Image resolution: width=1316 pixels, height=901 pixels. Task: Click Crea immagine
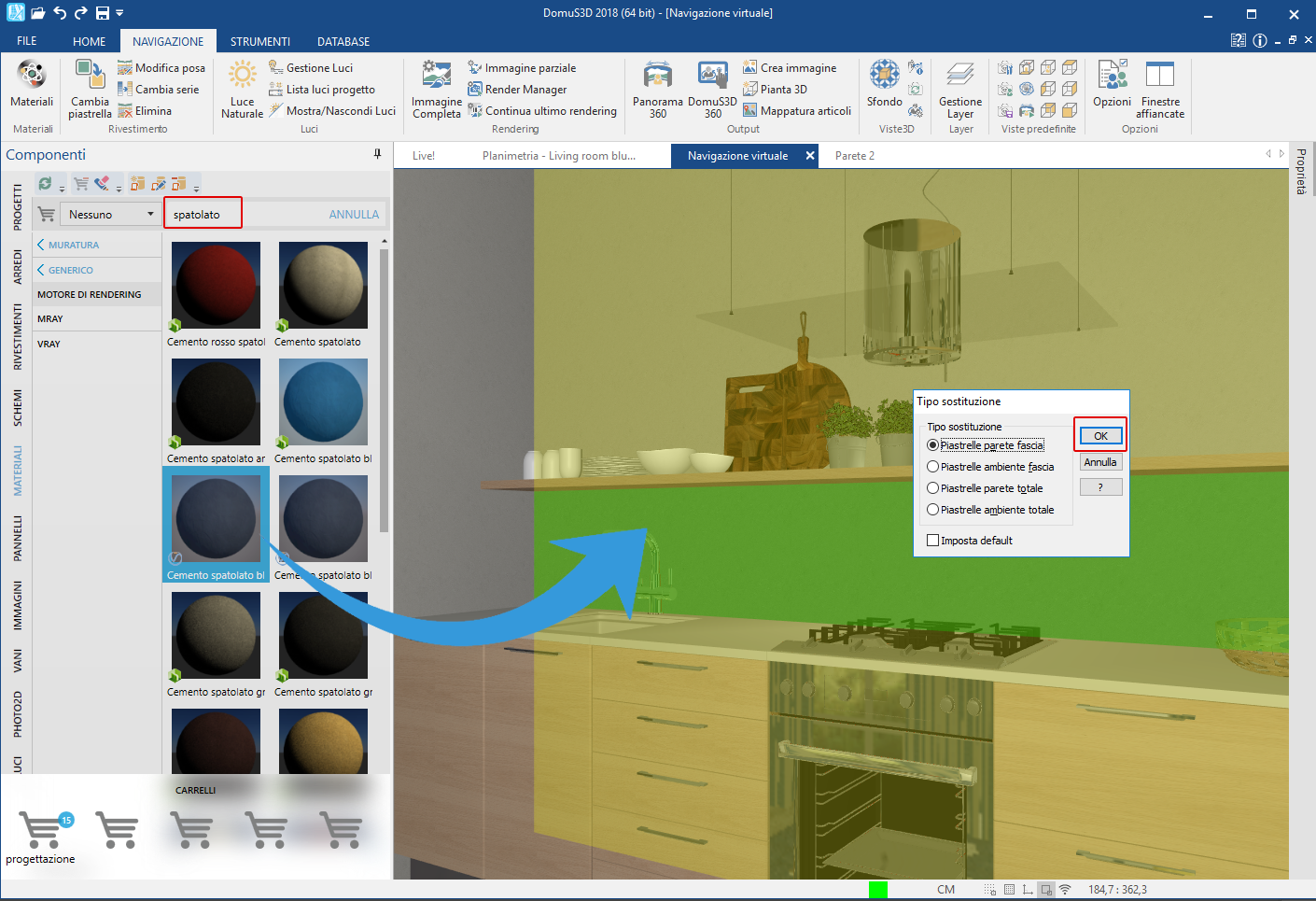tap(790, 68)
